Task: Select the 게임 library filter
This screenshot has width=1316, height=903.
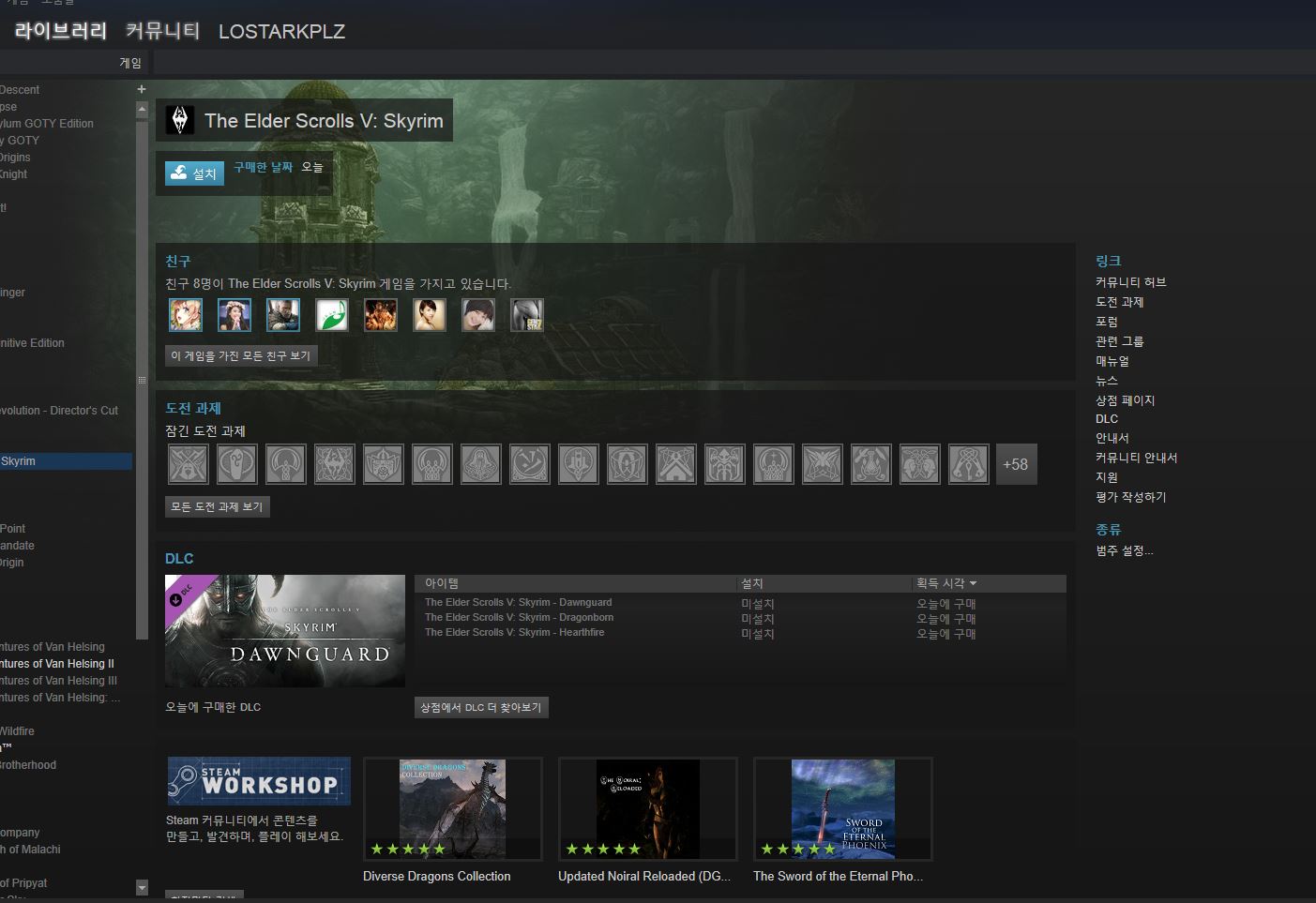Action: point(130,63)
